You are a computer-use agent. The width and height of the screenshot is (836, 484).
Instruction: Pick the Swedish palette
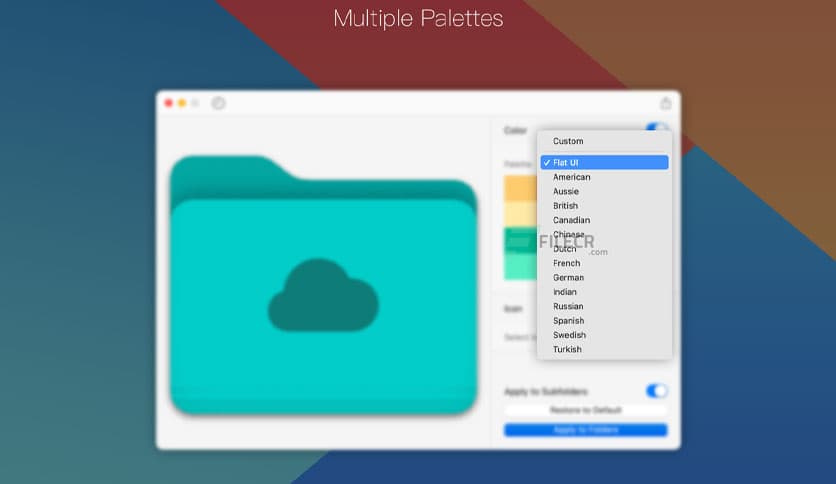604,335
